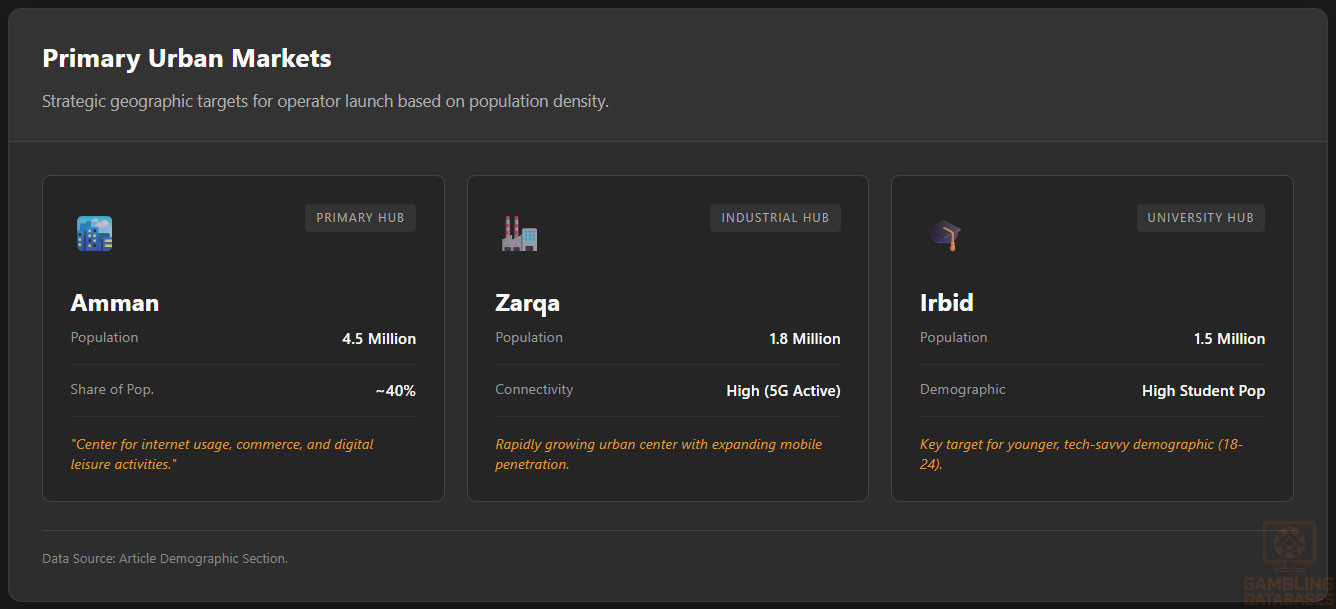Viewport: 1336px width, 609px height.
Task: Click the Irbid graduation cap icon
Action: 944,235
